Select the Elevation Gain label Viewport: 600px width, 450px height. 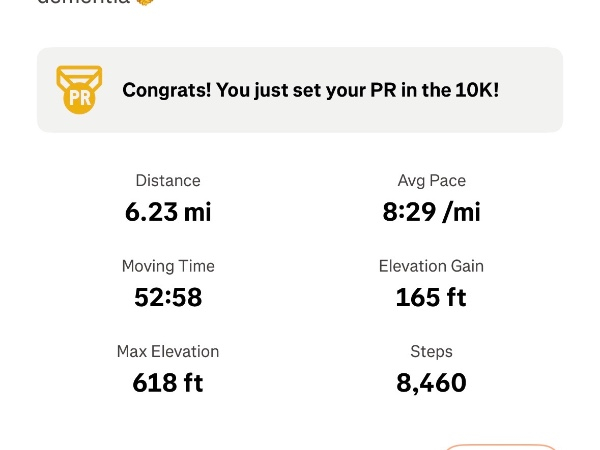(x=431, y=267)
